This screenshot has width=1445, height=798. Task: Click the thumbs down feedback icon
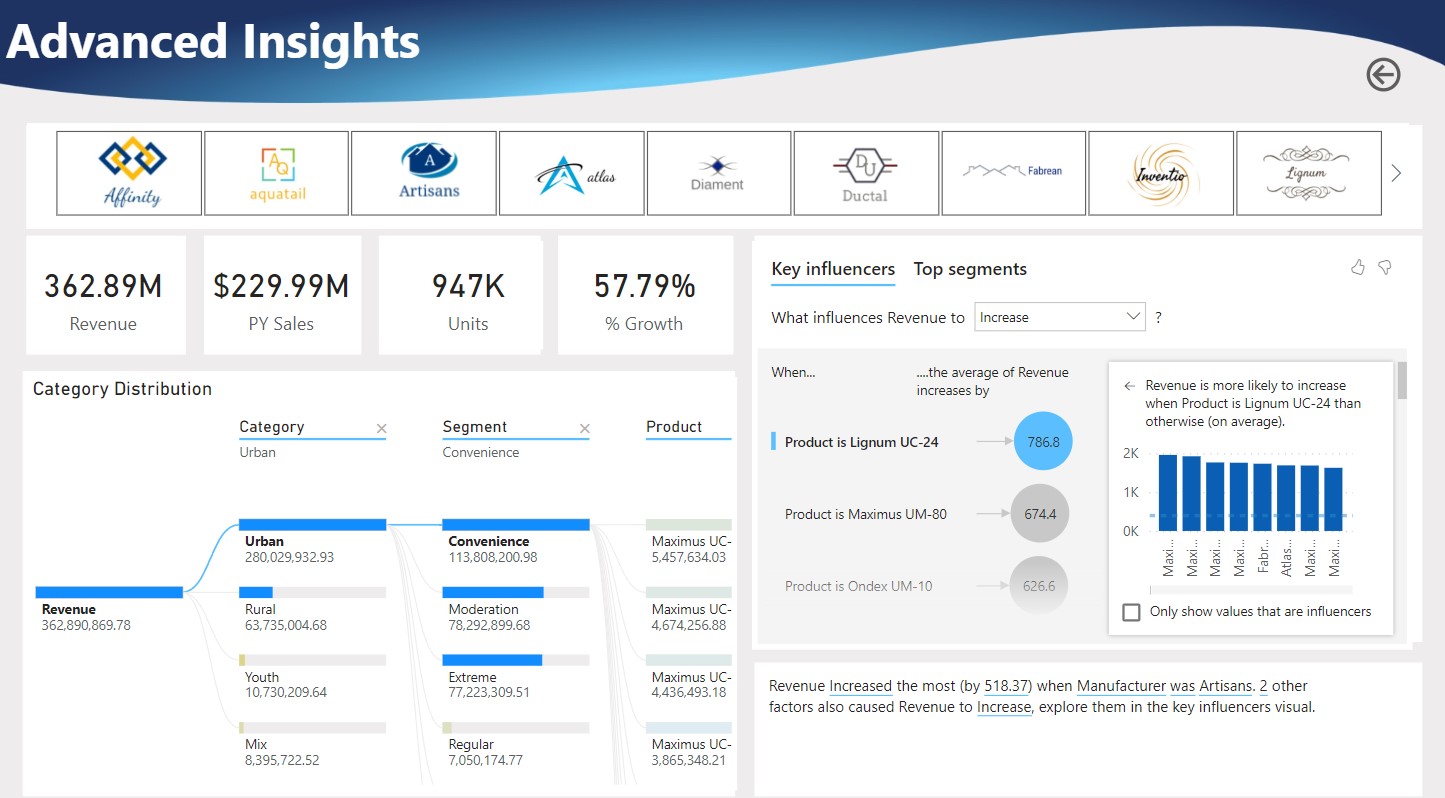point(1385,267)
